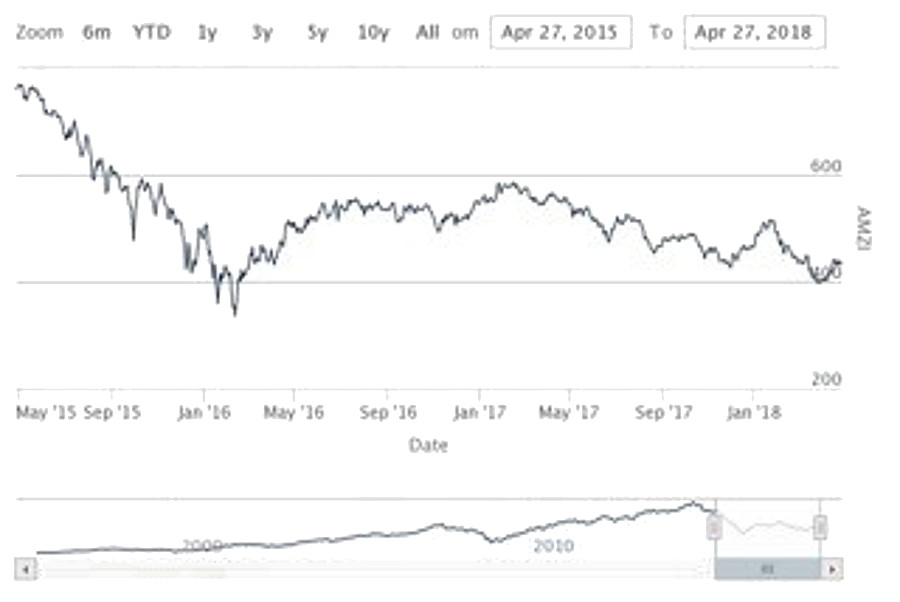Edit the To date field
Image resolution: width=900 pixels, height=602 pixels.
point(755,32)
